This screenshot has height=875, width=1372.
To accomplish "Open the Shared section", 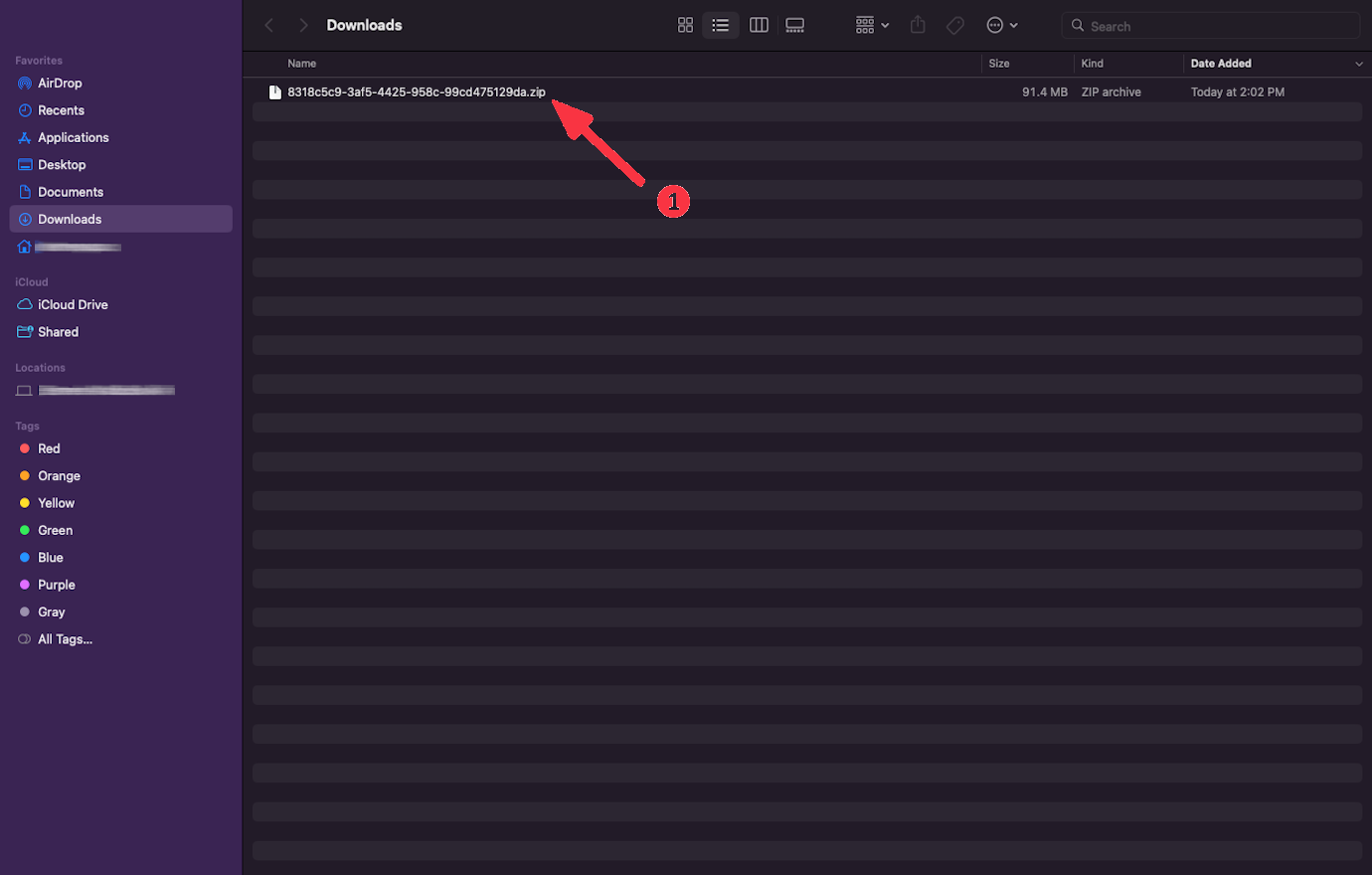I will point(57,331).
